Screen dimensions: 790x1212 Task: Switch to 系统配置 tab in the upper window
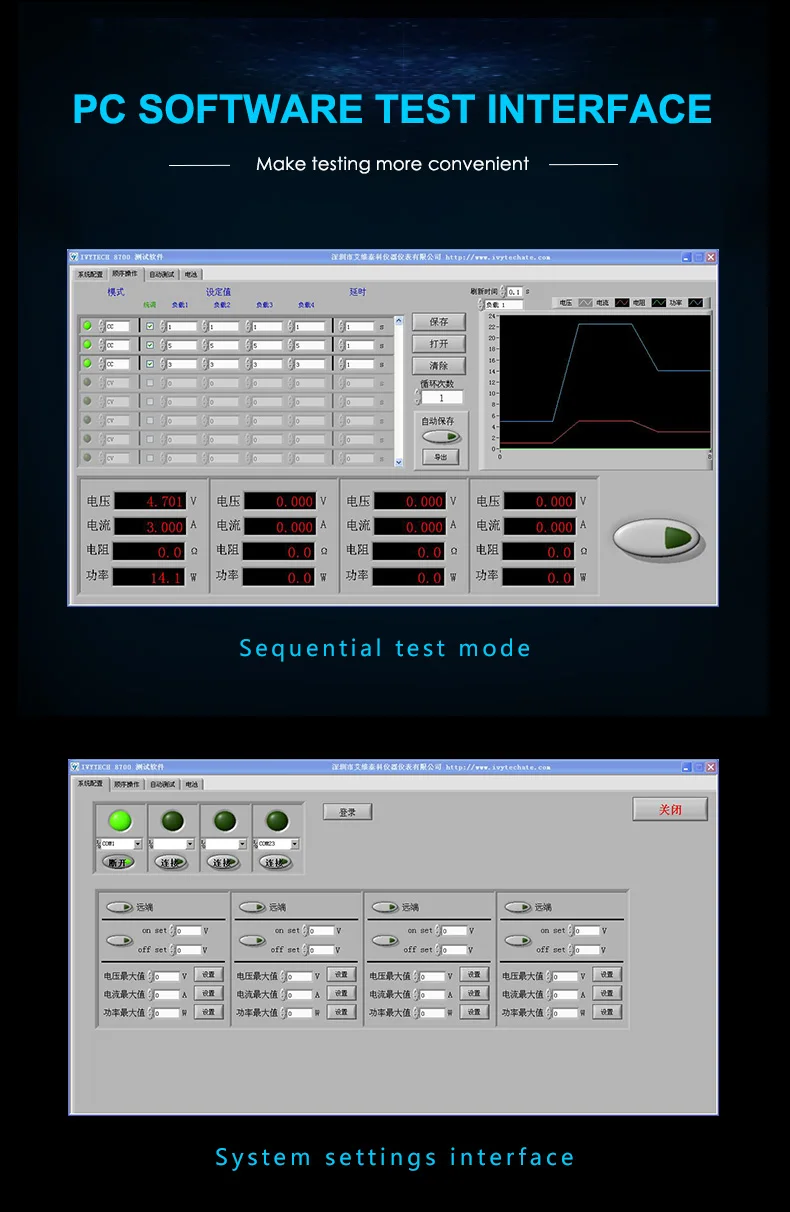[90, 273]
